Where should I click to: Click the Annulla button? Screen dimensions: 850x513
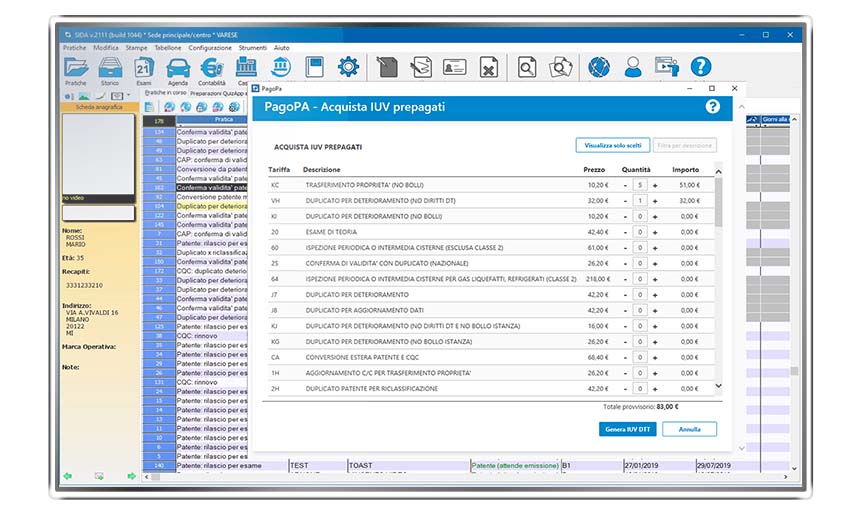pos(690,429)
